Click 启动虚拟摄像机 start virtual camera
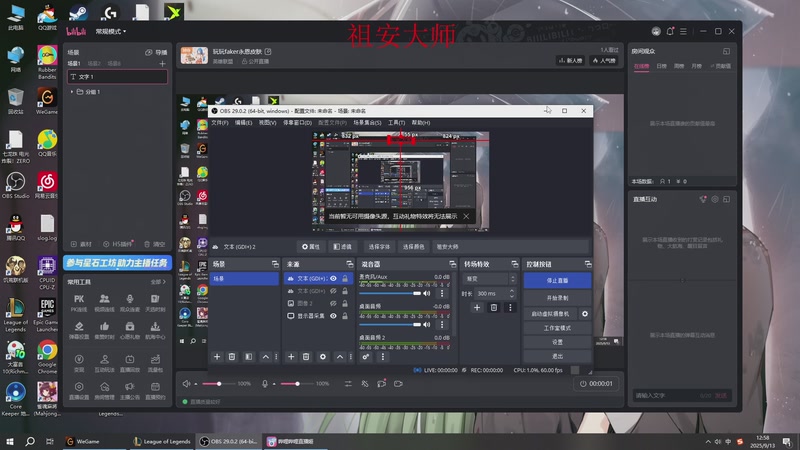Screen dimensions: 800x450 click(x=550, y=314)
